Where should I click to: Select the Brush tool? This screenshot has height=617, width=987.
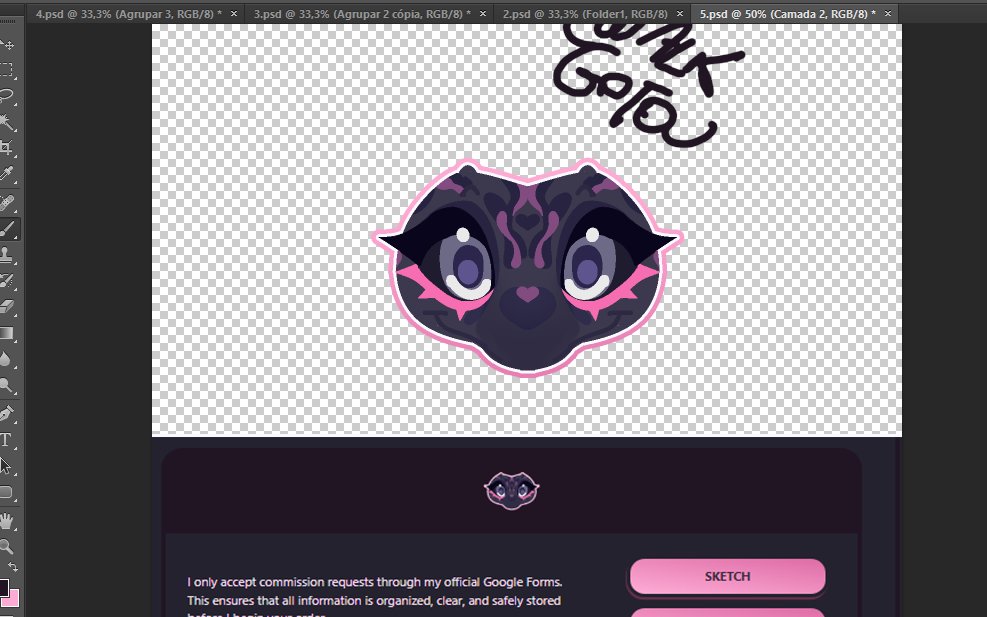click(7, 229)
